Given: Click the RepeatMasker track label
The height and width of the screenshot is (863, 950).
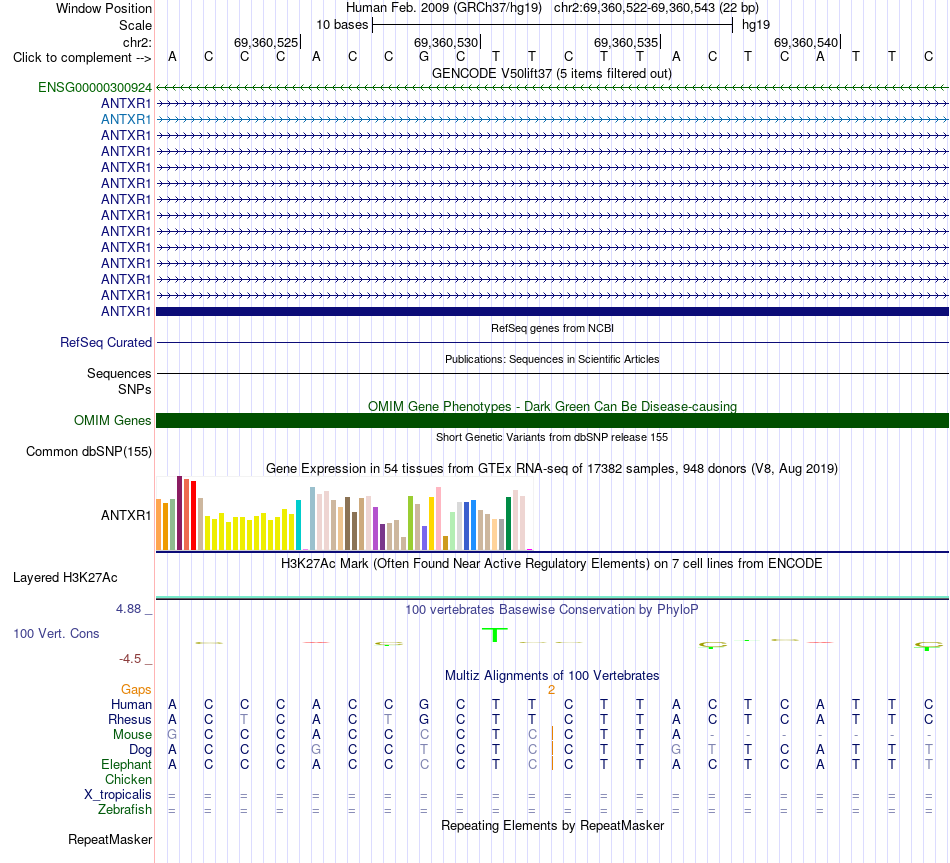Looking at the screenshot, I should pos(110,839).
